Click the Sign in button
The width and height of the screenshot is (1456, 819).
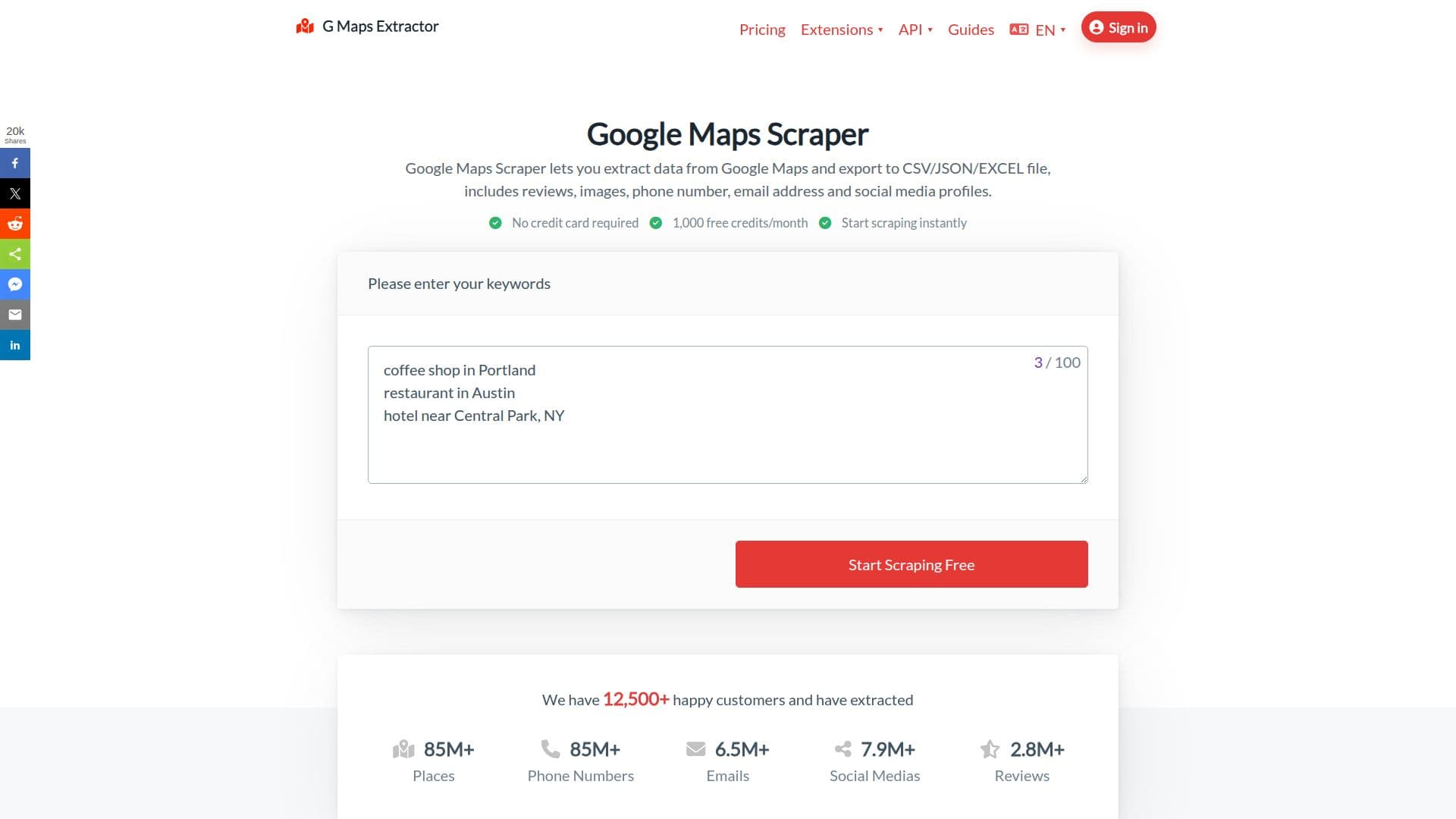(x=1119, y=27)
